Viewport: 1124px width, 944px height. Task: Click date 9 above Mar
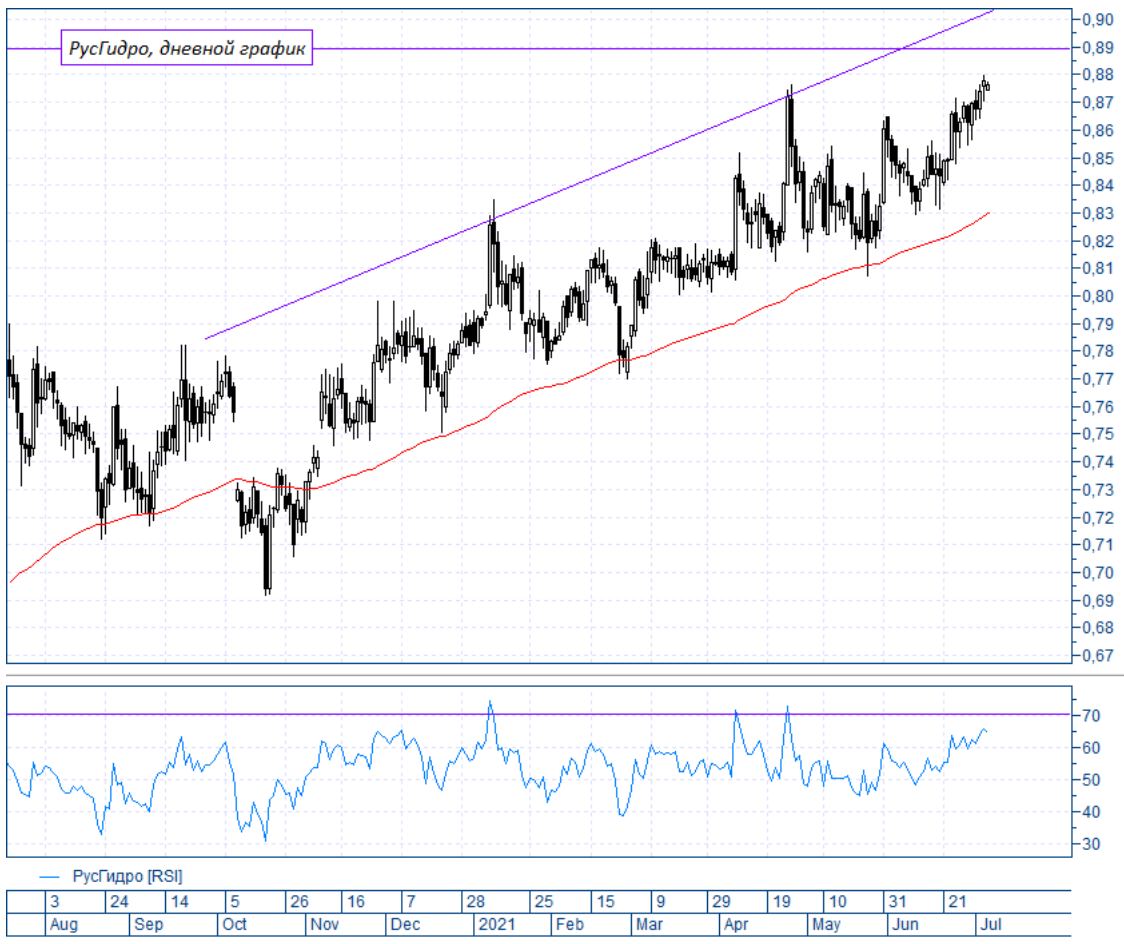click(x=660, y=902)
